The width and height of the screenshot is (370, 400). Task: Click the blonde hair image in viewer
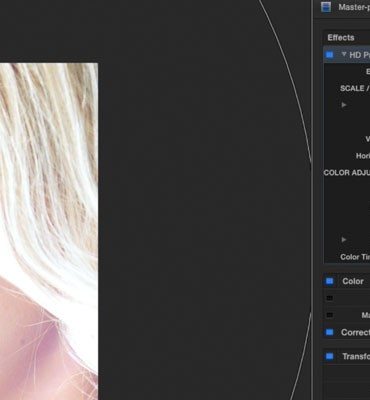tap(49, 231)
